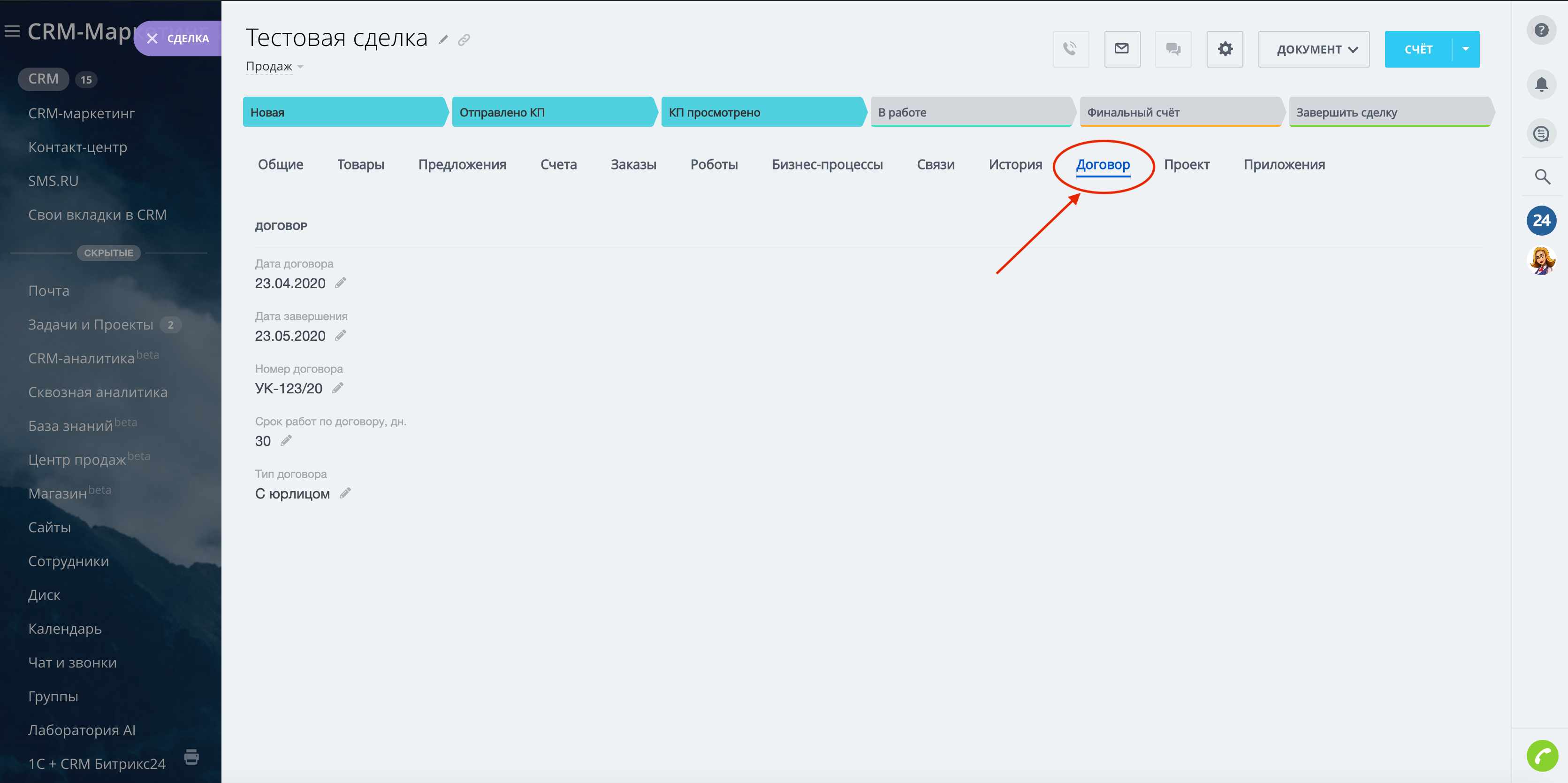
Task: Open the СЧЁТ button arrow dropdown
Action: click(1465, 49)
